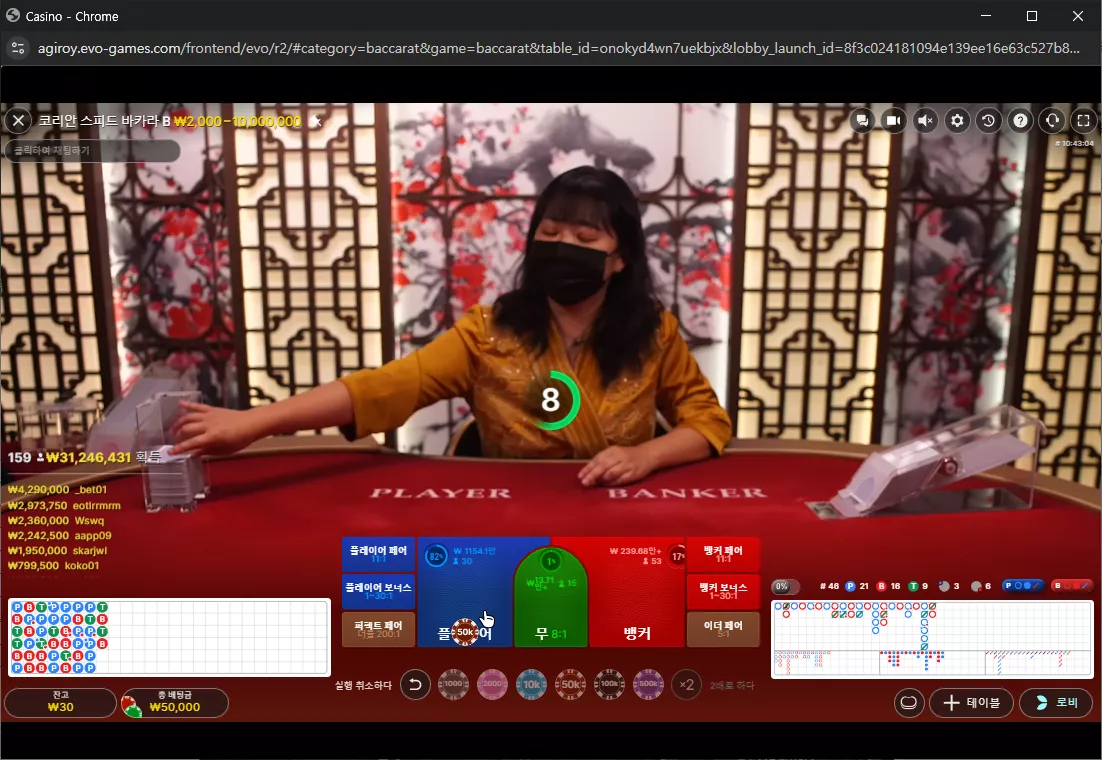Screen dimensions: 1102x760
Task: Toggle the video camera icon
Action: click(x=893, y=121)
